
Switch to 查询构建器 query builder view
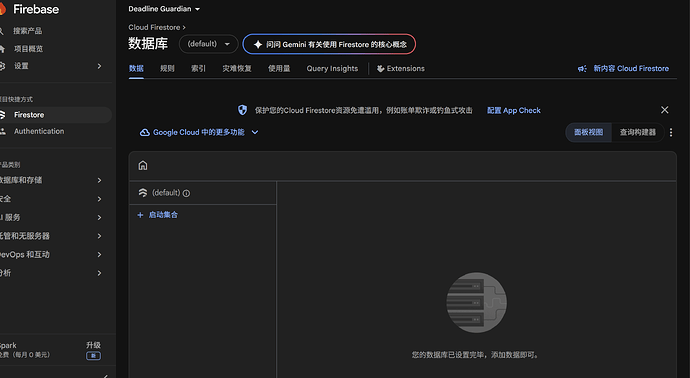(638, 132)
